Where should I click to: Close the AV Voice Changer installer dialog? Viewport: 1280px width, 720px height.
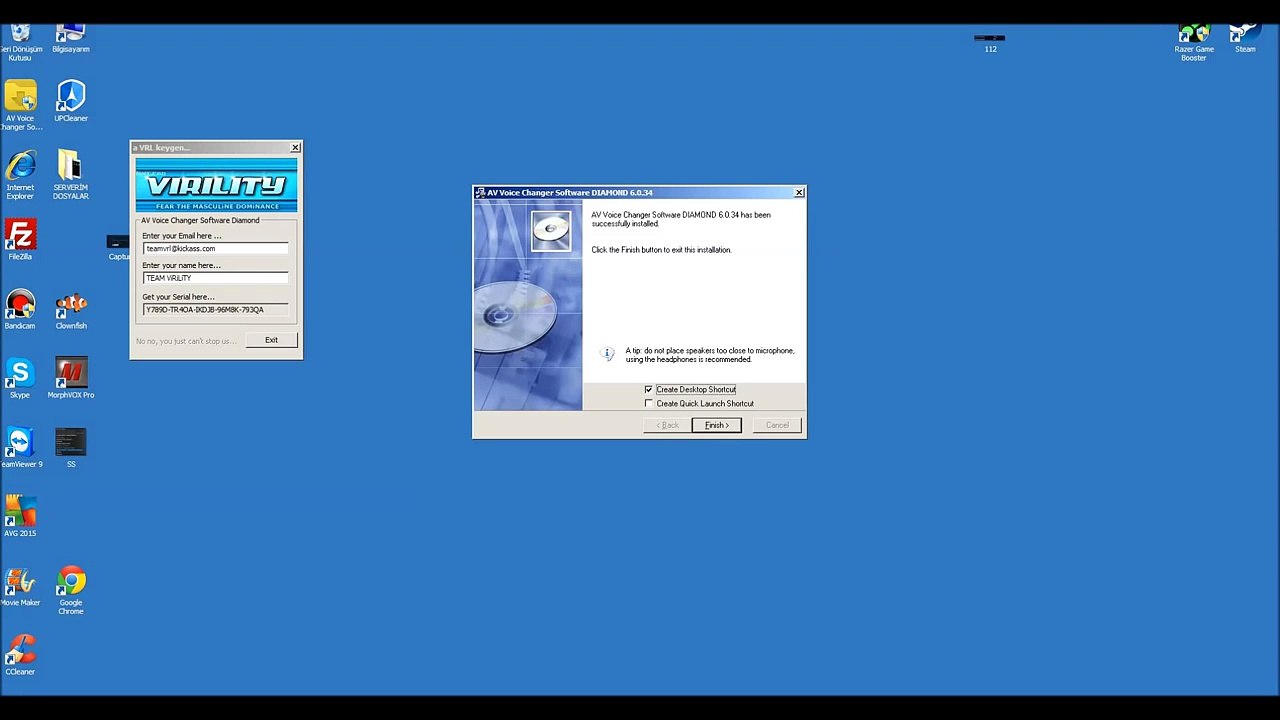799,192
